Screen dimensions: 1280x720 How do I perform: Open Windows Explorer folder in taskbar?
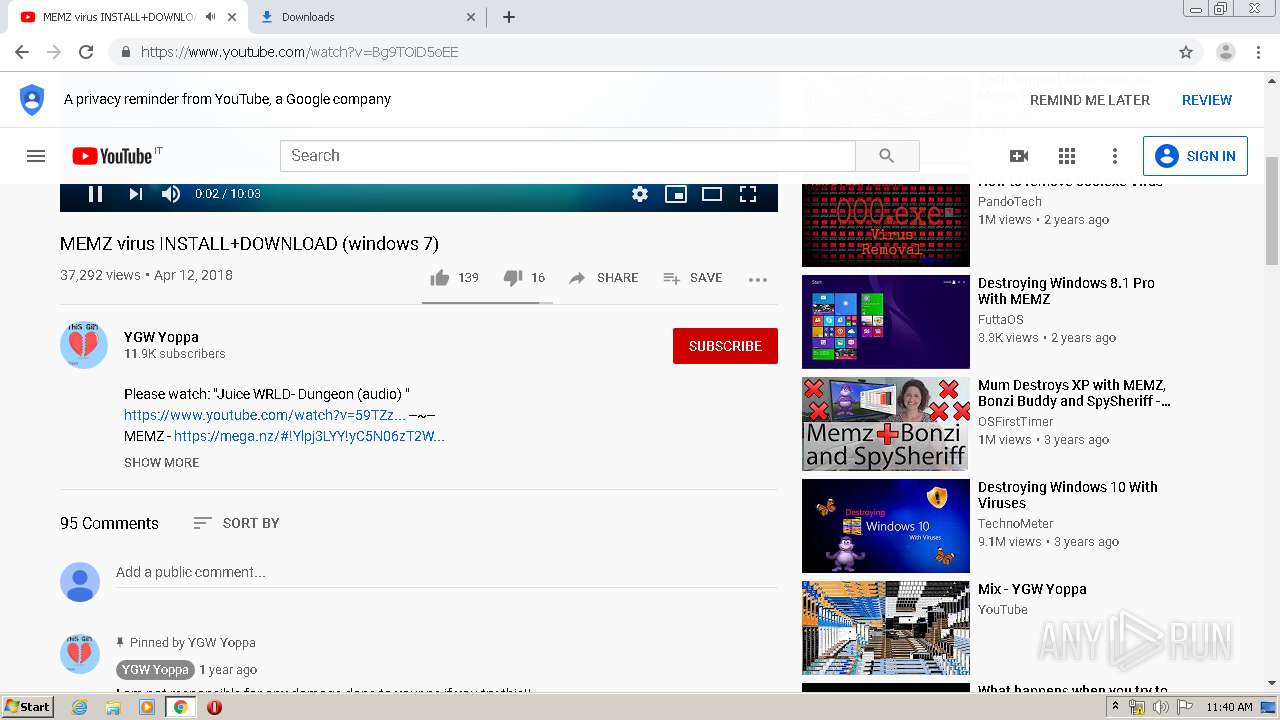tap(113, 707)
